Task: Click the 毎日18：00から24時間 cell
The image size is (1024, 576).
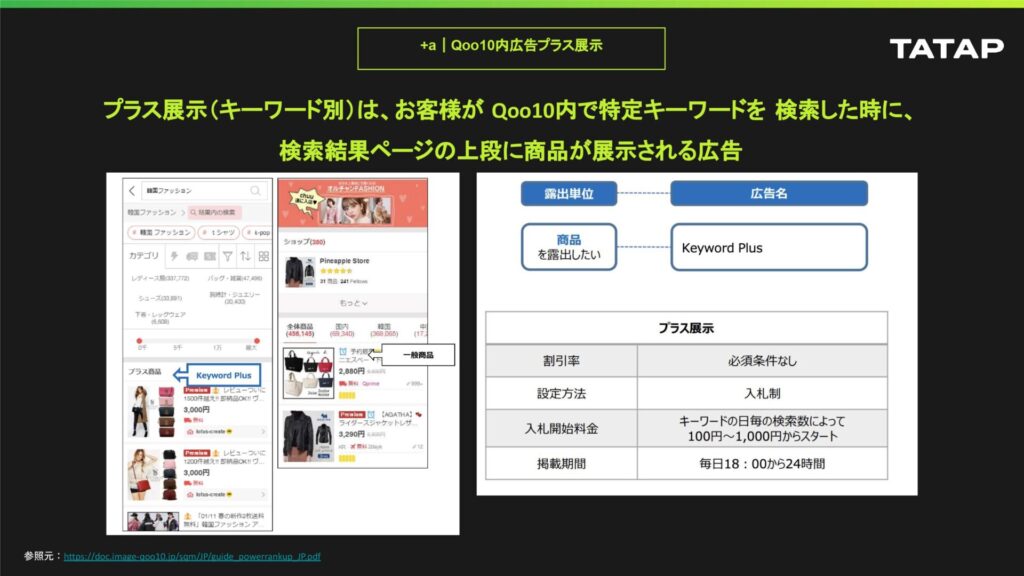Action: click(x=762, y=464)
